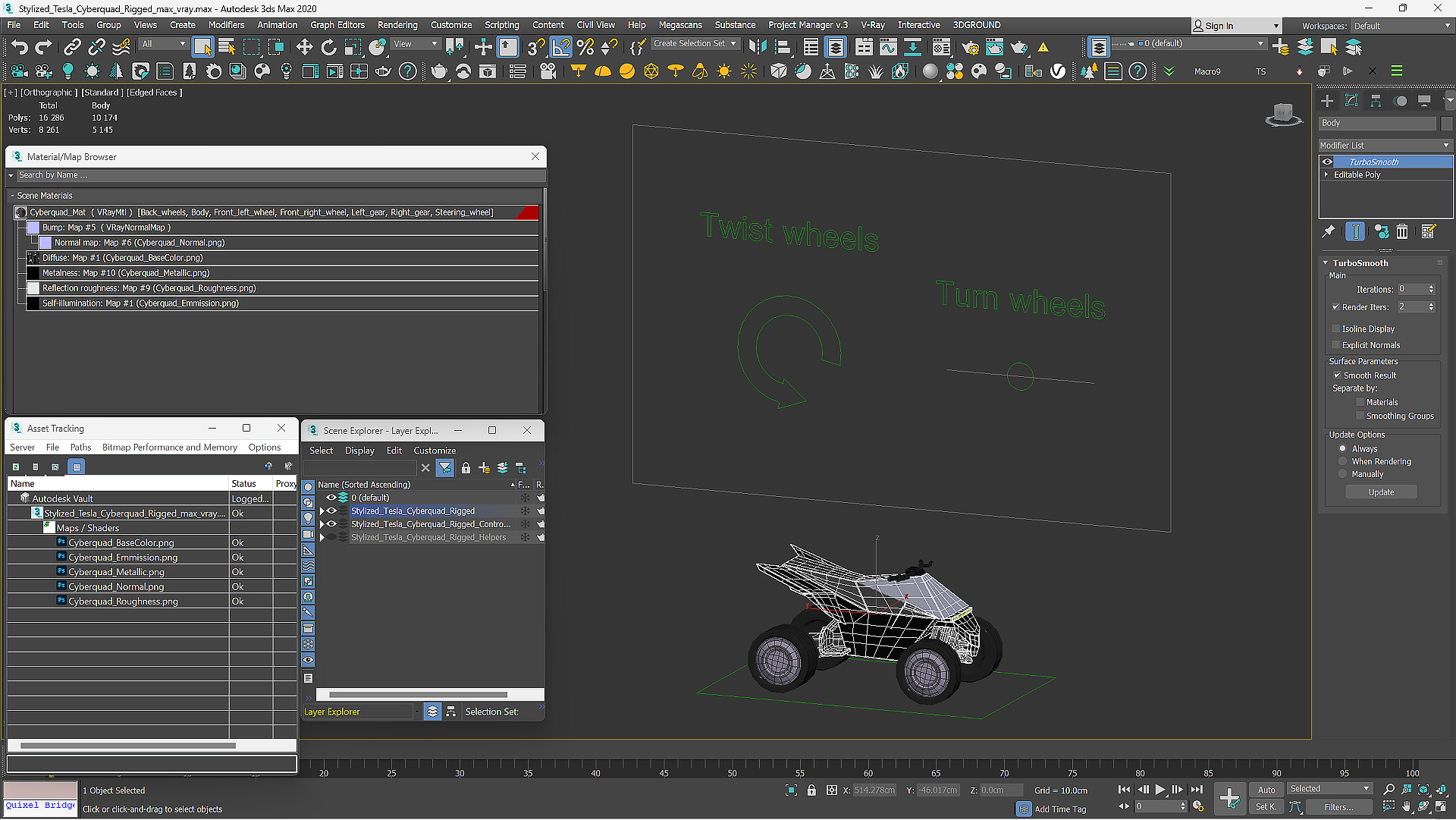The image size is (1456, 820).
Task: Click the Mirror tool icon
Action: pyautogui.click(x=758, y=47)
